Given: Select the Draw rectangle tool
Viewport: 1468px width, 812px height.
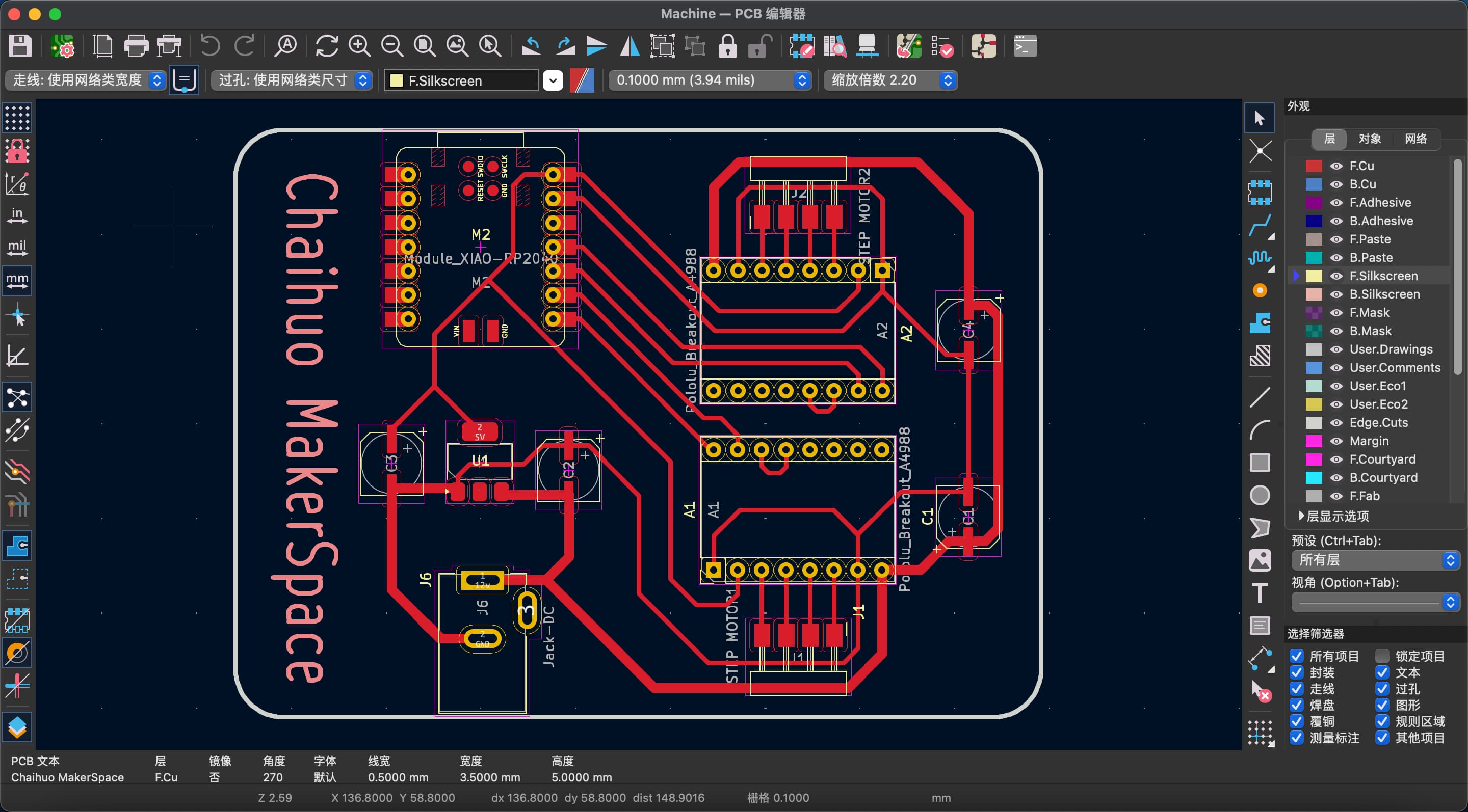Looking at the screenshot, I should (x=1260, y=463).
